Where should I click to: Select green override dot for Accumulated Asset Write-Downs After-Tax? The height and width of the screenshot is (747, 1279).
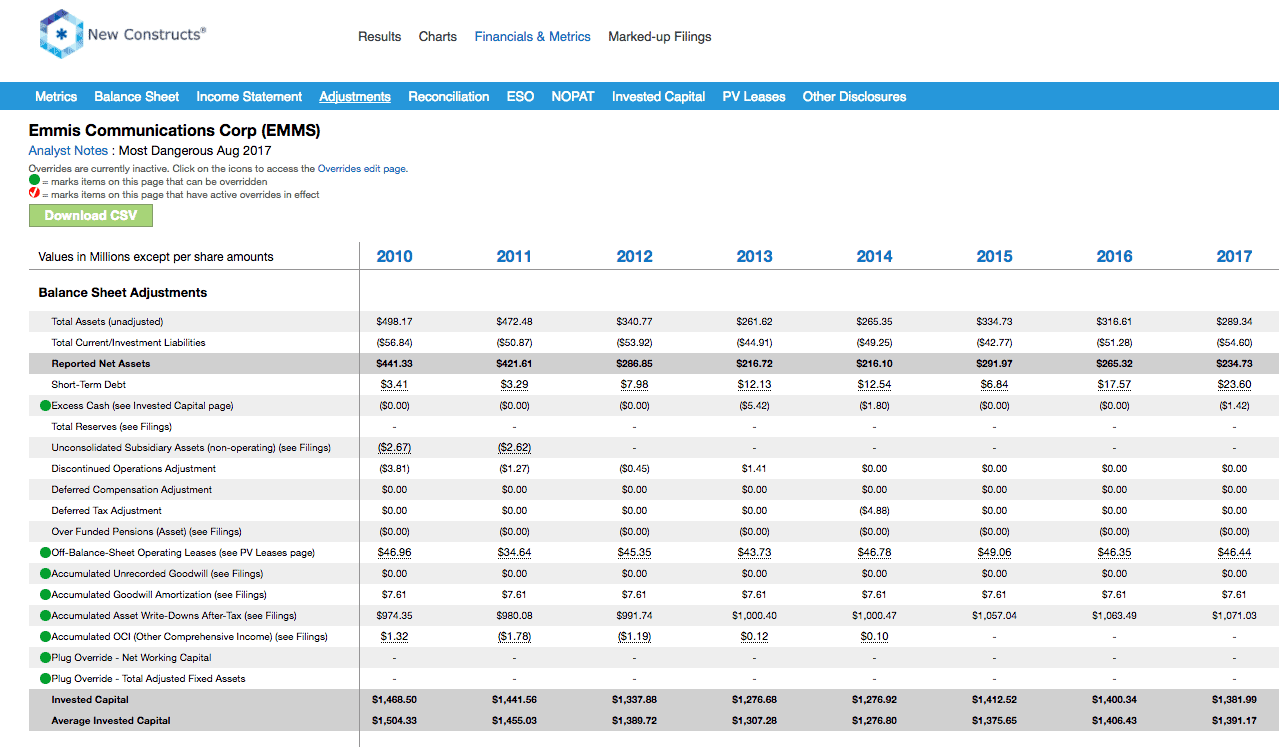click(x=45, y=616)
